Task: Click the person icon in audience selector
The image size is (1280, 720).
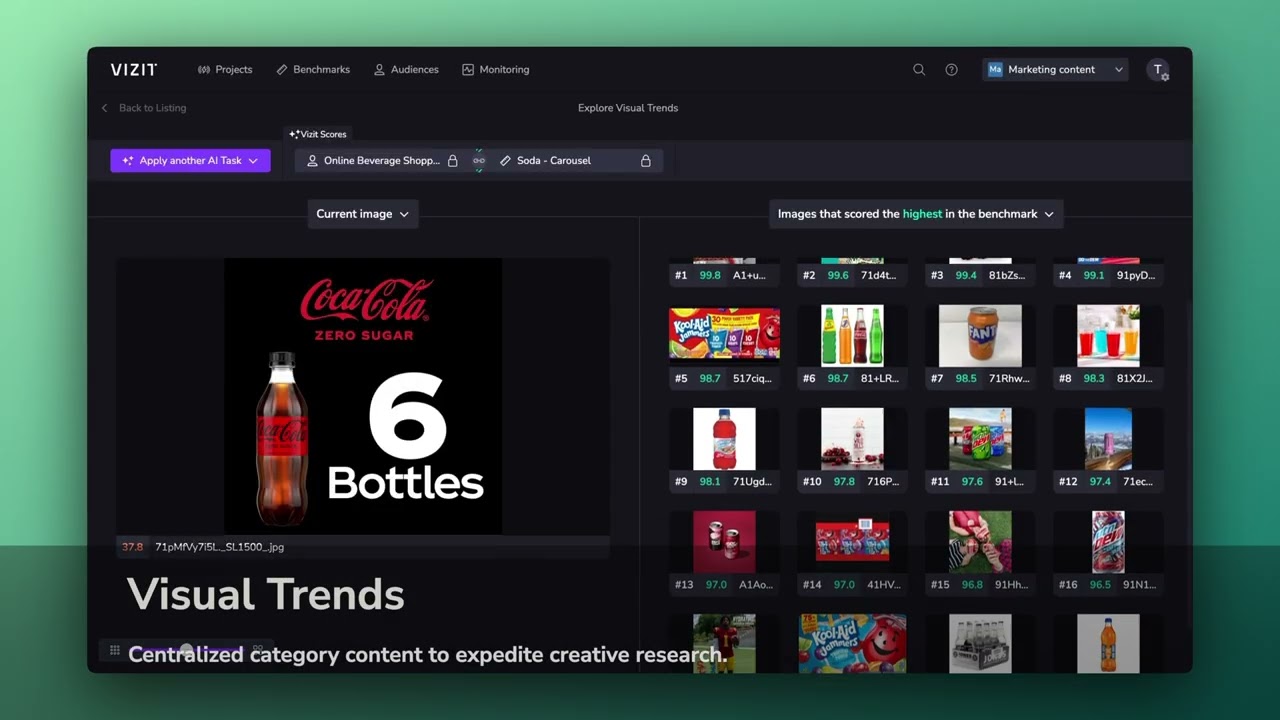Action: pos(312,160)
